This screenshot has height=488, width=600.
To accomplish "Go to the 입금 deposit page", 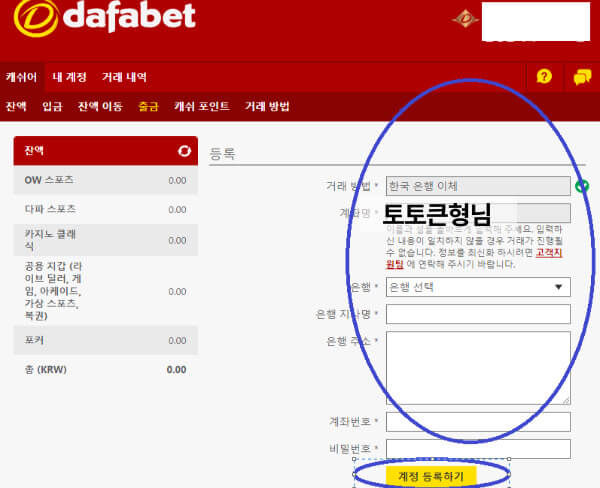I will pyautogui.click(x=52, y=106).
